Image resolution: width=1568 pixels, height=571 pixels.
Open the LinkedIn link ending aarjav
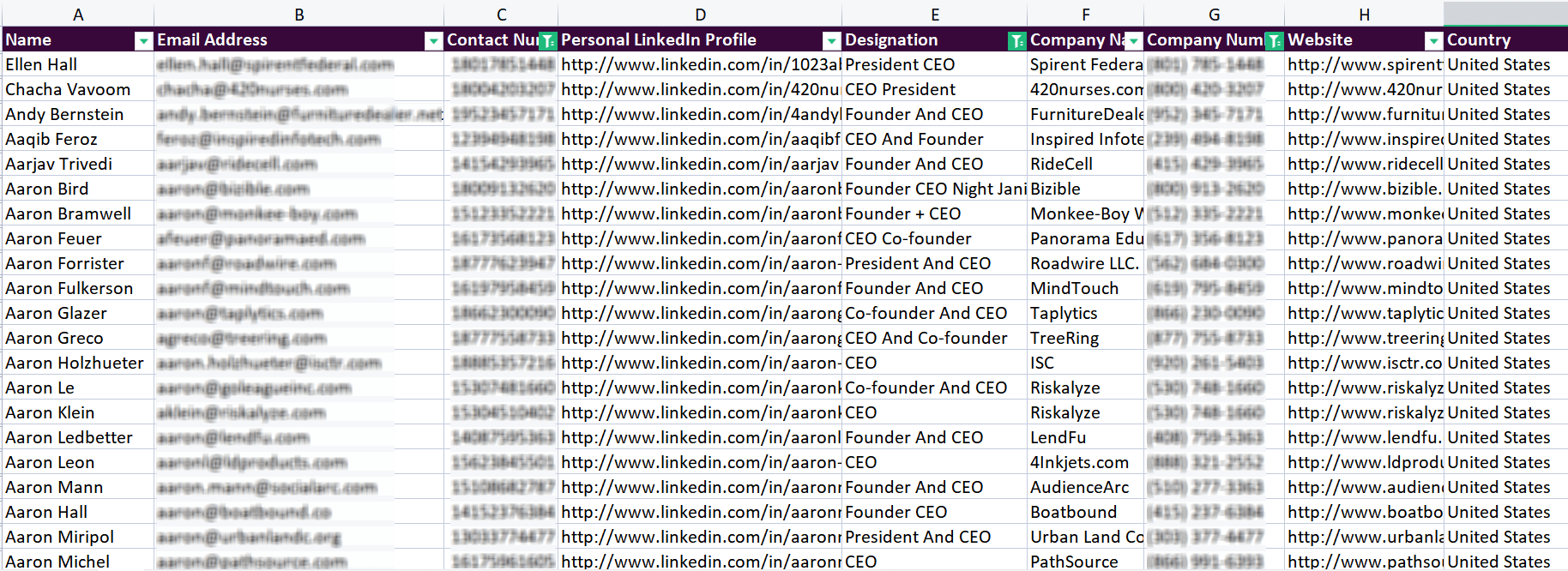tap(701, 164)
